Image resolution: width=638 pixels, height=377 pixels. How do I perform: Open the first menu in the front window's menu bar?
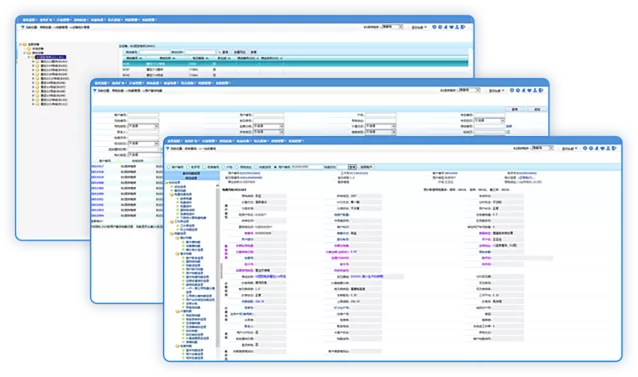click(x=175, y=141)
